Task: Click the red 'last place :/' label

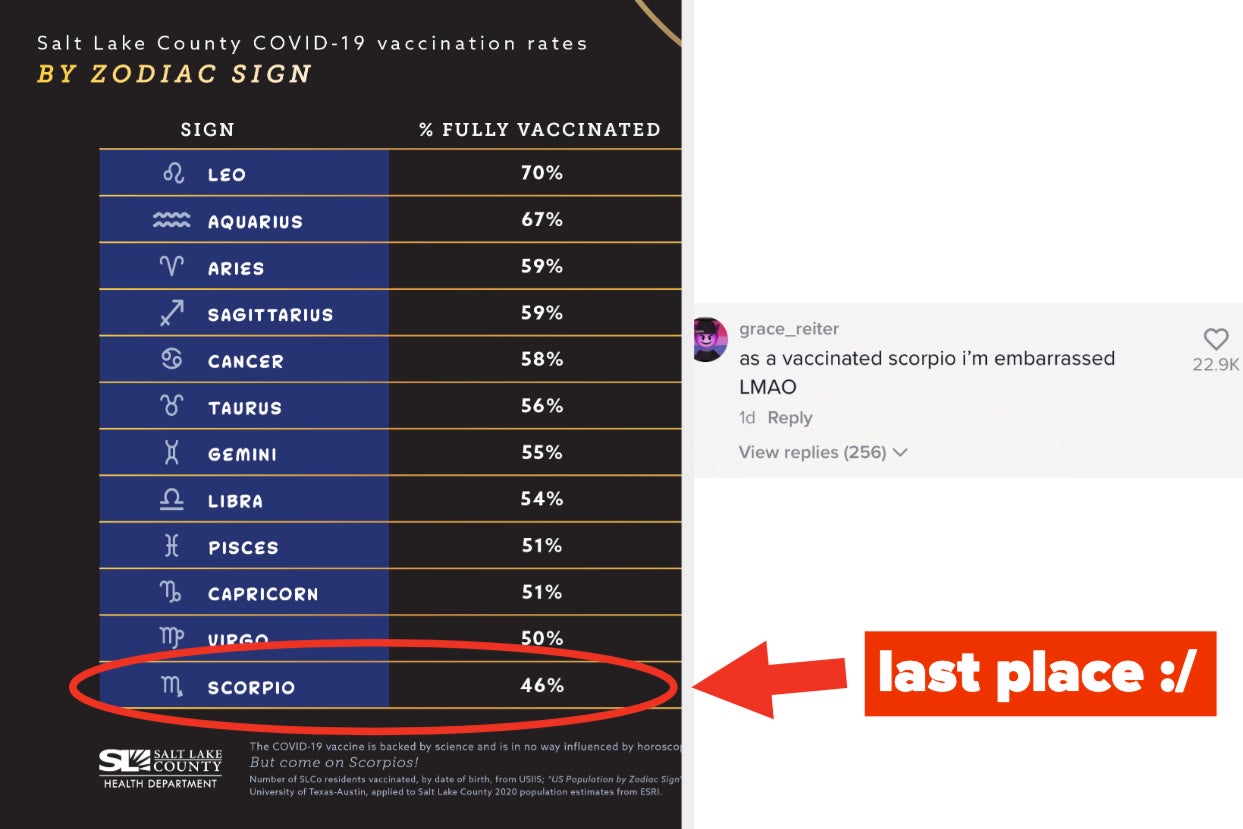Action: (x=1039, y=674)
